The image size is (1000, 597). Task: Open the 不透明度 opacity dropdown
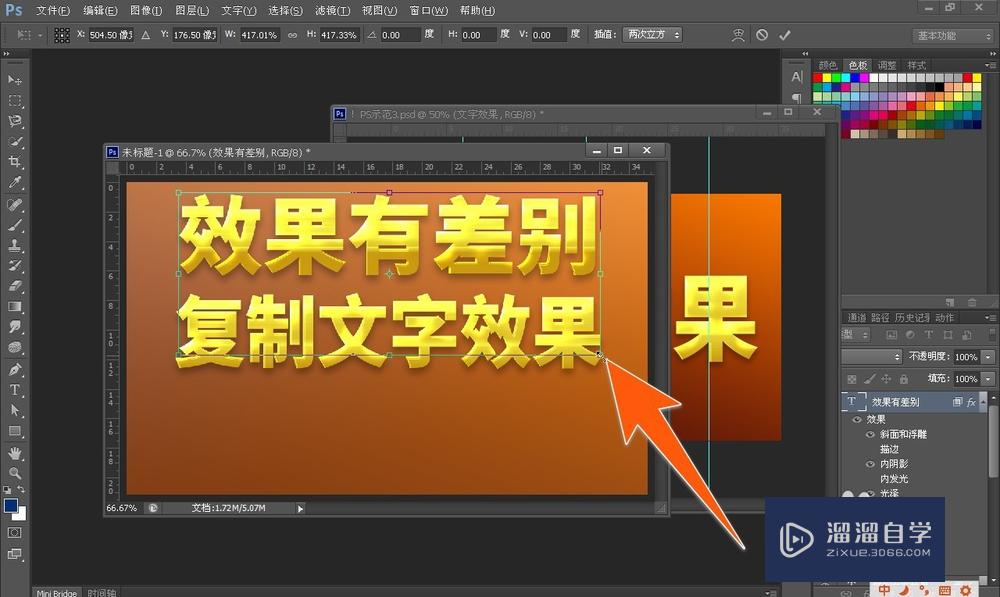pyautogui.click(x=986, y=356)
